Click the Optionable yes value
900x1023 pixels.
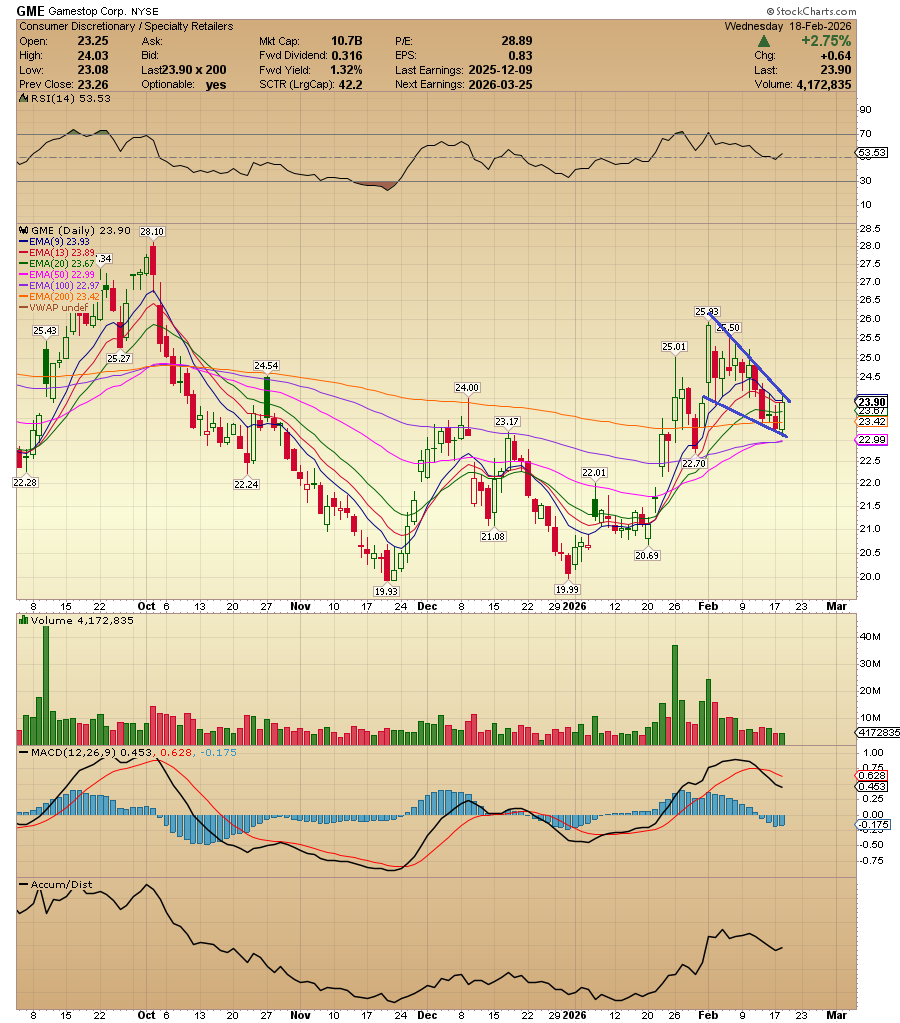click(216, 84)
